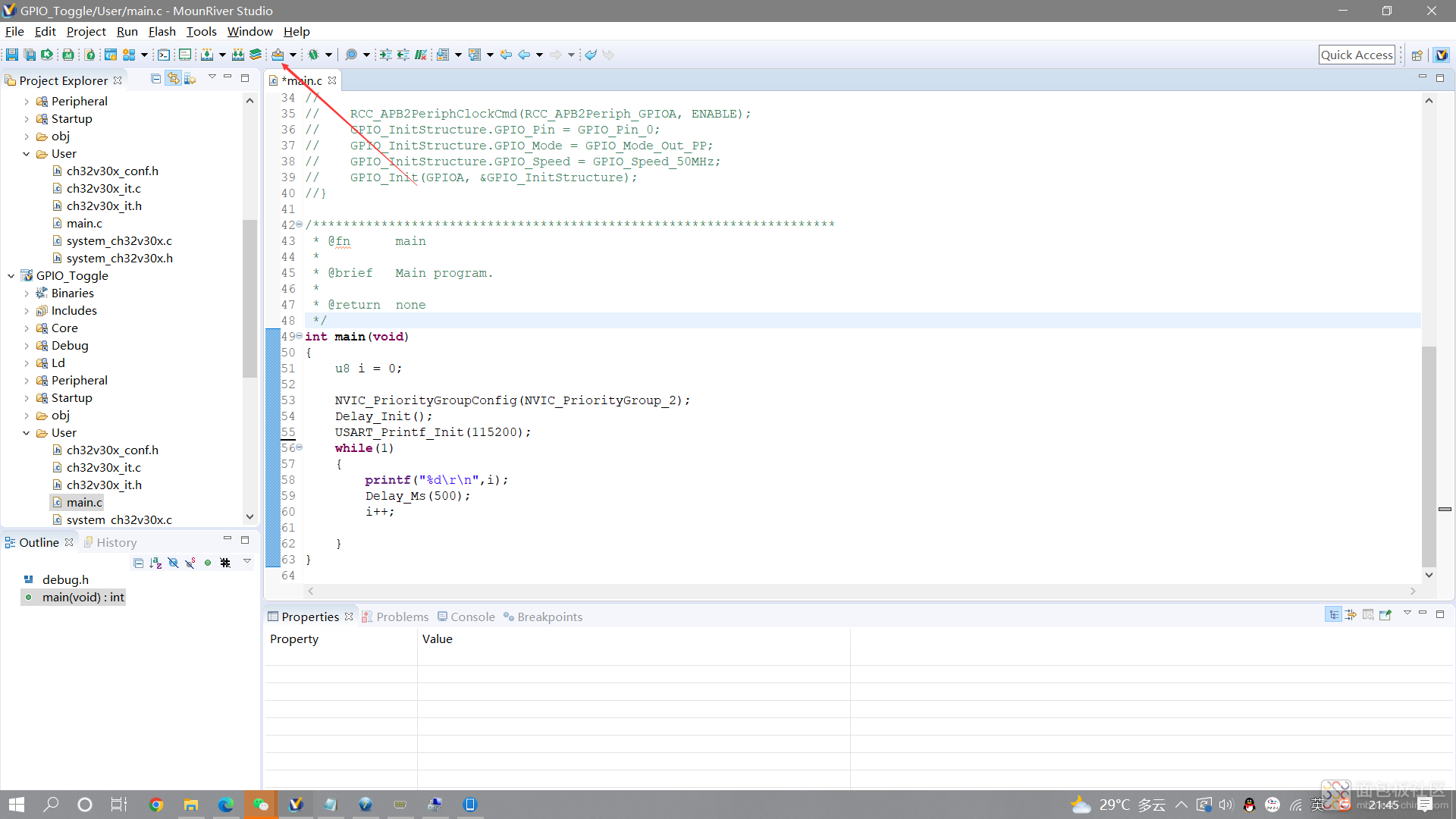The height and width of the screenshot is (819, 1456).
Task: Click the Save All toolbar icon
Action: coord(30,55)
